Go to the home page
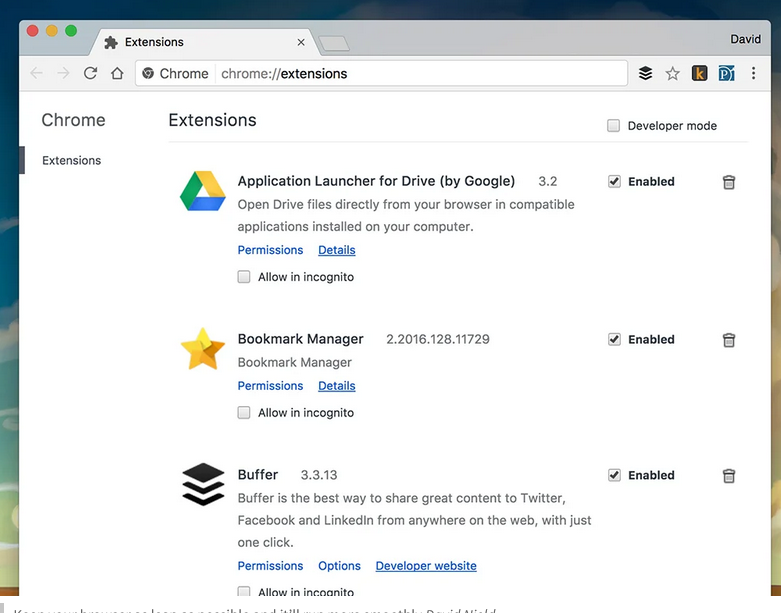Viewport: 781px width, 613px height. point(117,74)
